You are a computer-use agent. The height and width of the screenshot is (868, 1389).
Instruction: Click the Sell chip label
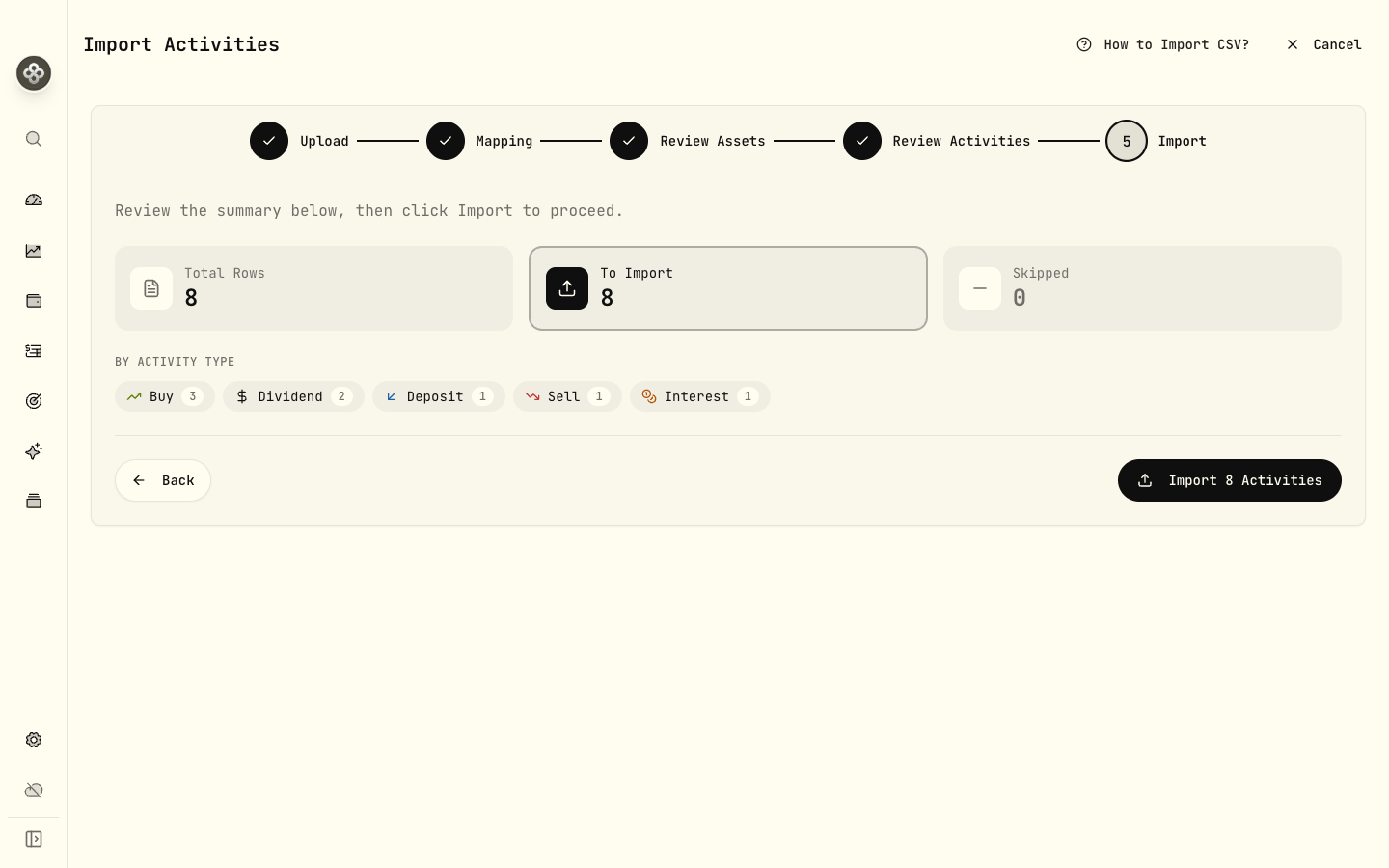point(563,396)
